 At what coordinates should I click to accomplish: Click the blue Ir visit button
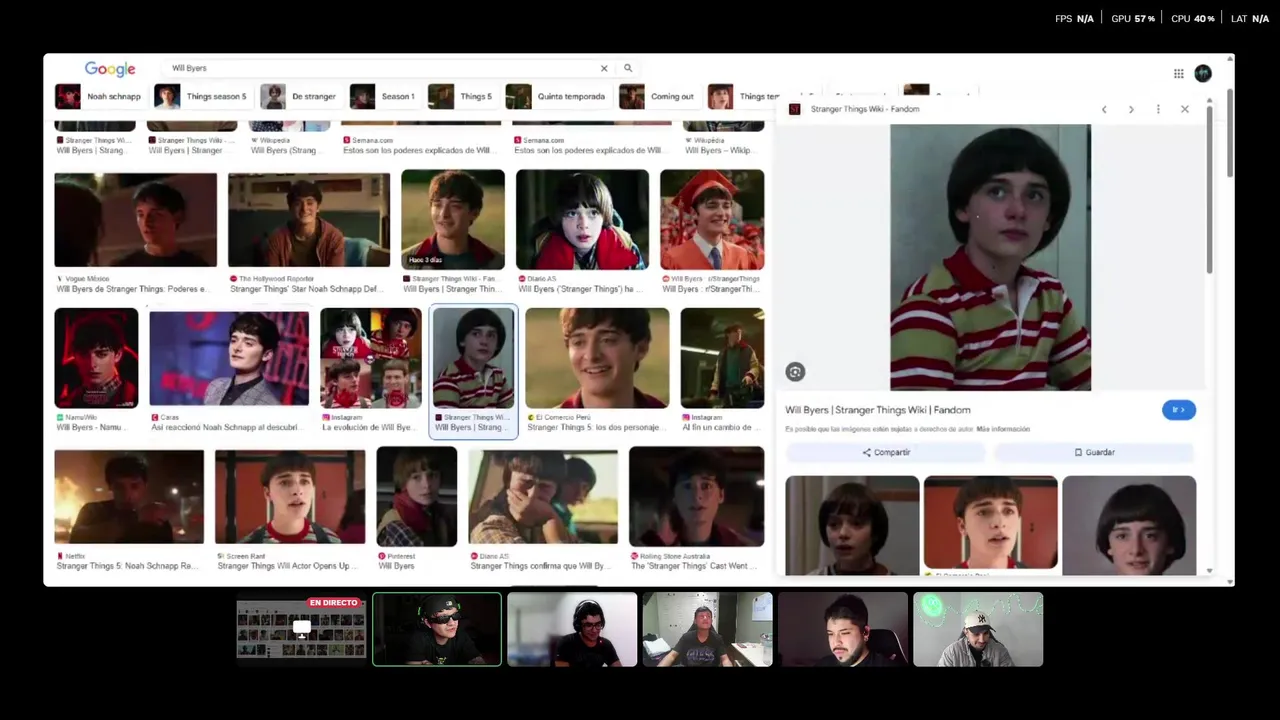pyautogui.click(x=1179, y=410)
